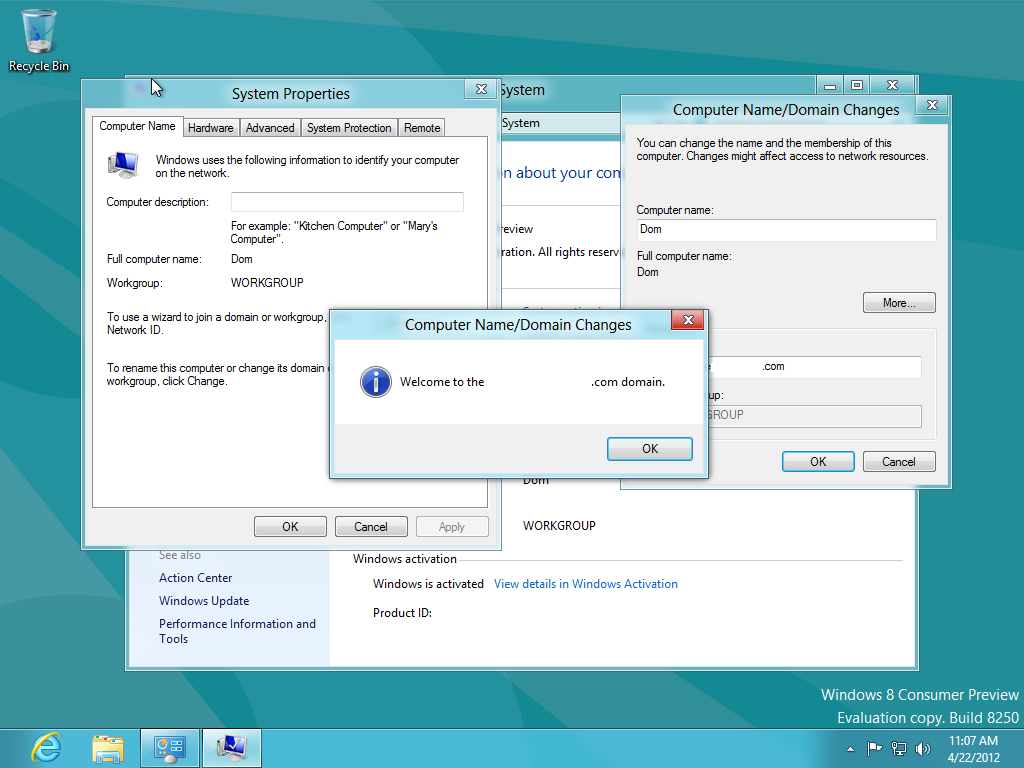Launch Internet Explorer from the taskbar

click(46, 748)
